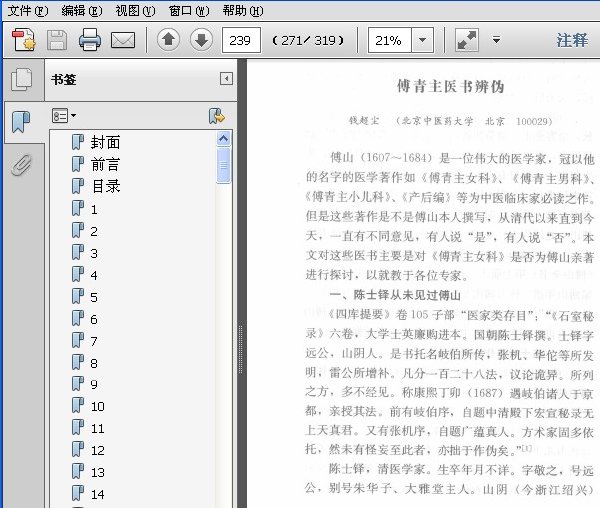The image size is (600, 508).
Task: Click the Create PDF icon
Action: coord(24,40)
